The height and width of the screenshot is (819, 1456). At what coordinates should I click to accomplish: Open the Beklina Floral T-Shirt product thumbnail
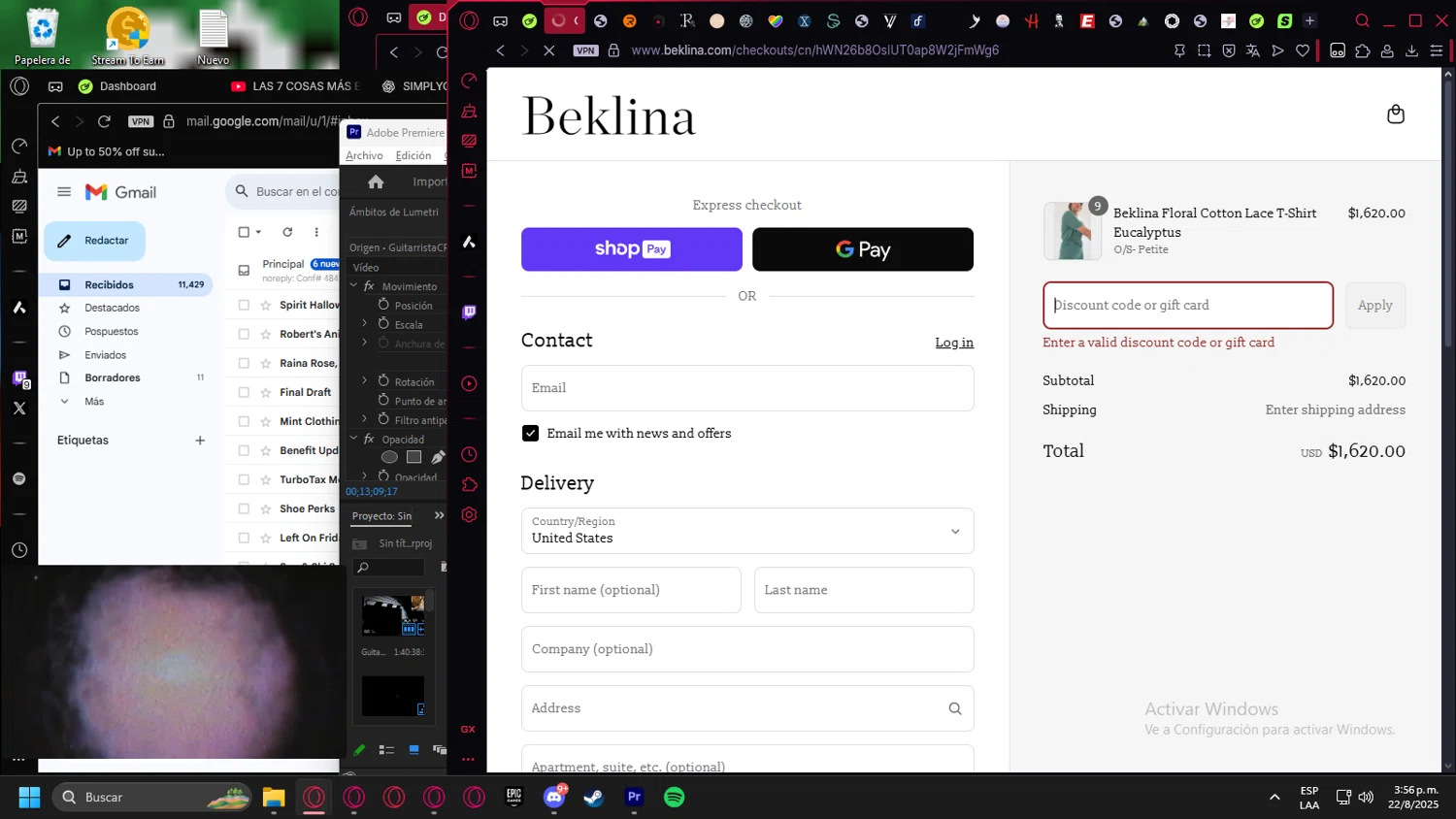pos(1073,231)
